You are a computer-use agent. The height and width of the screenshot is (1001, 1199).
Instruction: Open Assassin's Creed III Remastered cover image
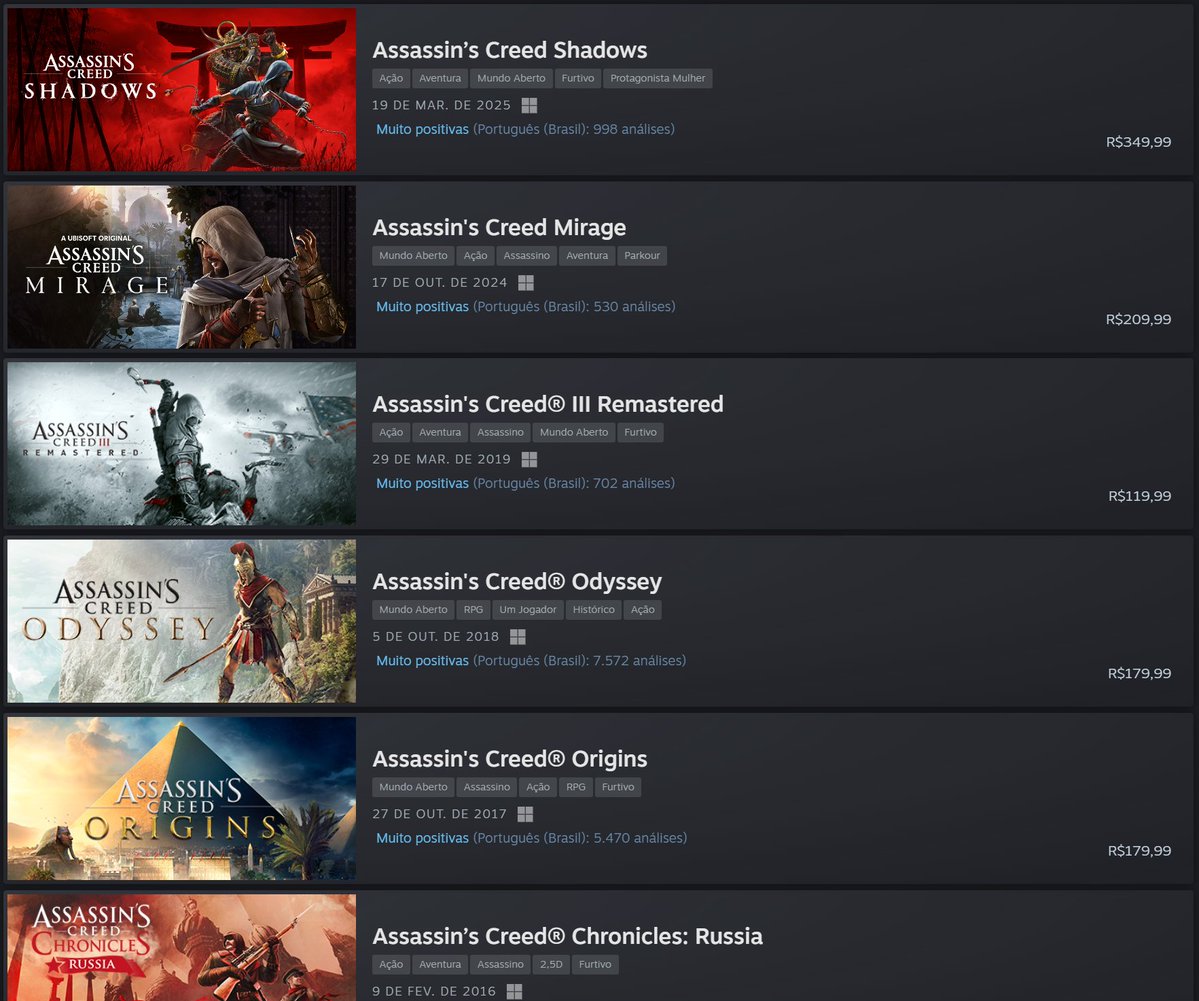pos(182,444)
